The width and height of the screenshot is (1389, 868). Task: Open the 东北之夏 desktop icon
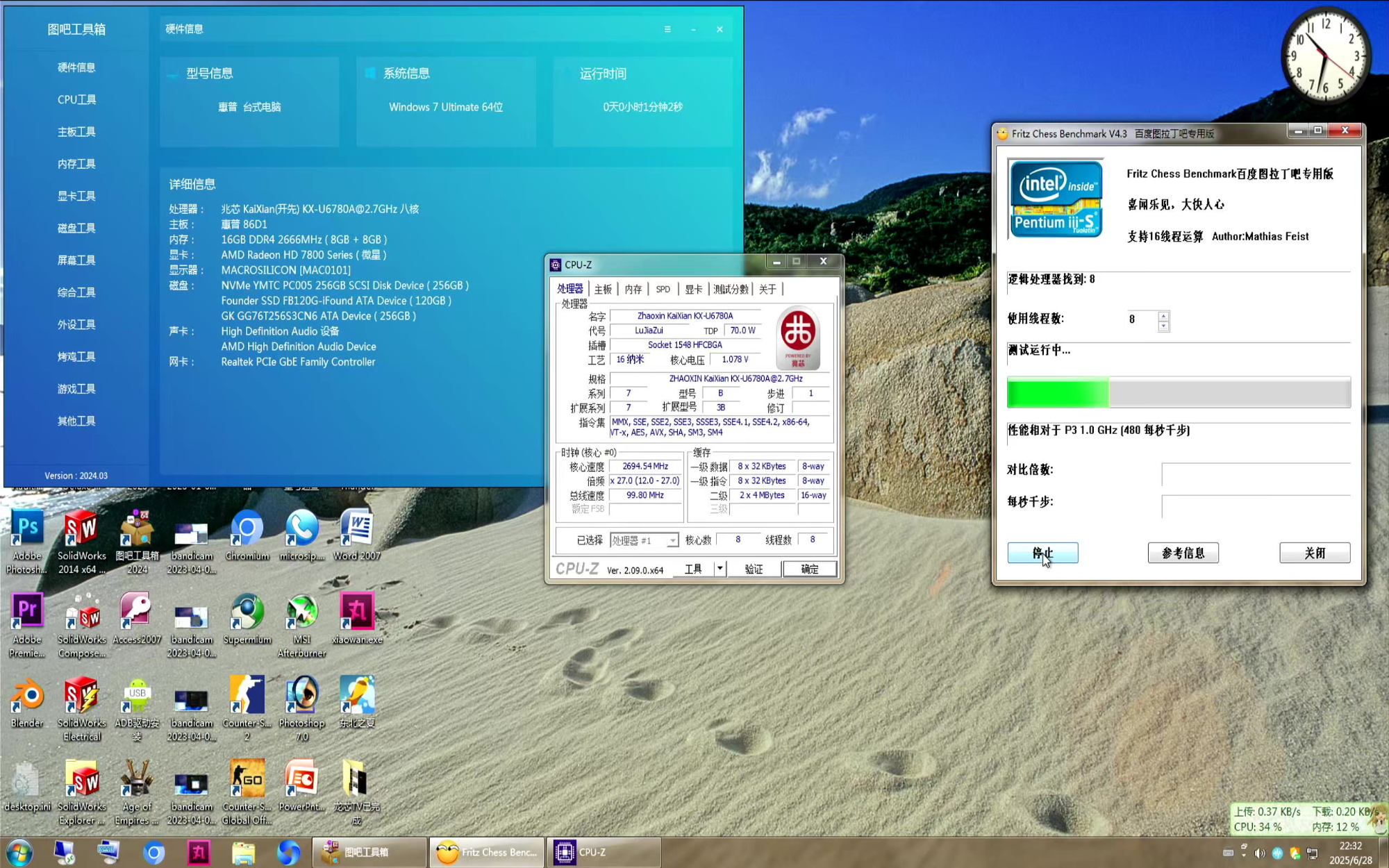(x=356, y=702)
